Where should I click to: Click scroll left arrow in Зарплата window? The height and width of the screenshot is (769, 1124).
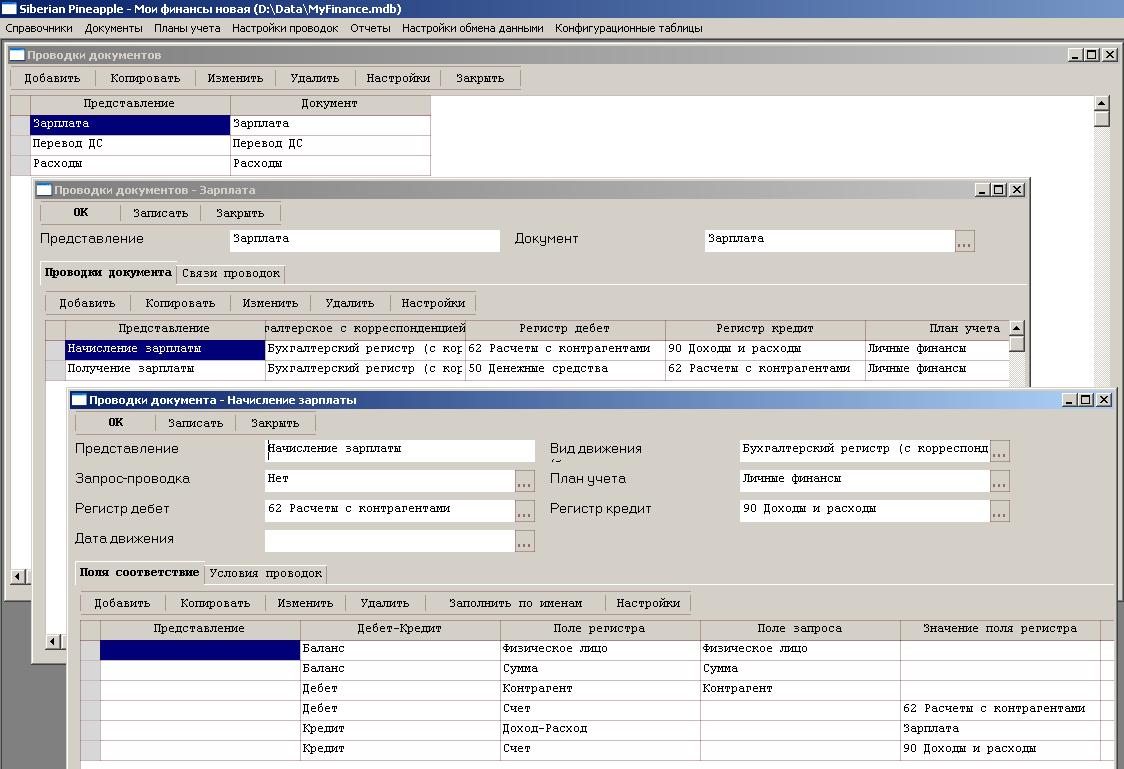pyautogui.click(x=53, y=641)
